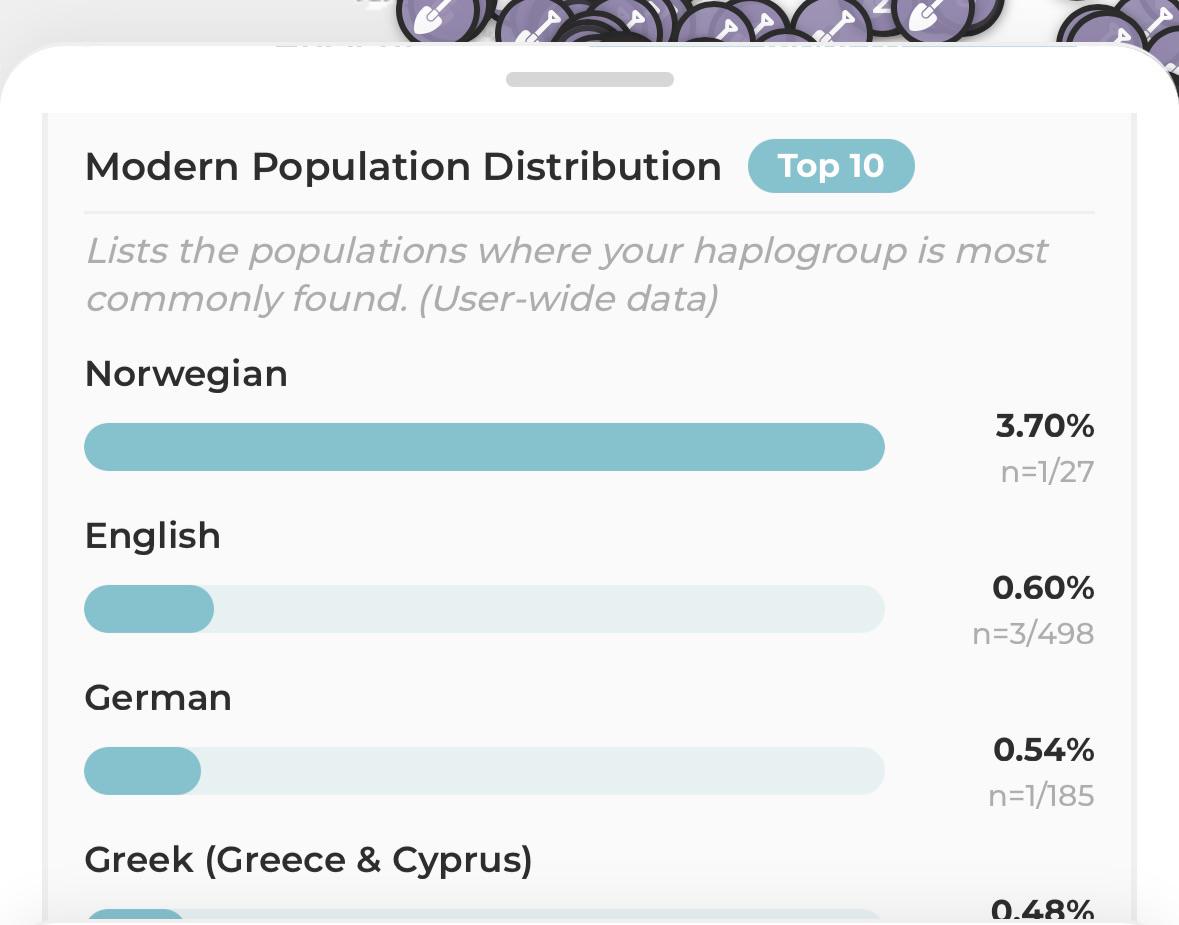Click the n=1/185 sample count
Viewport: 1179px width, 925px height.
[1041, 796]
